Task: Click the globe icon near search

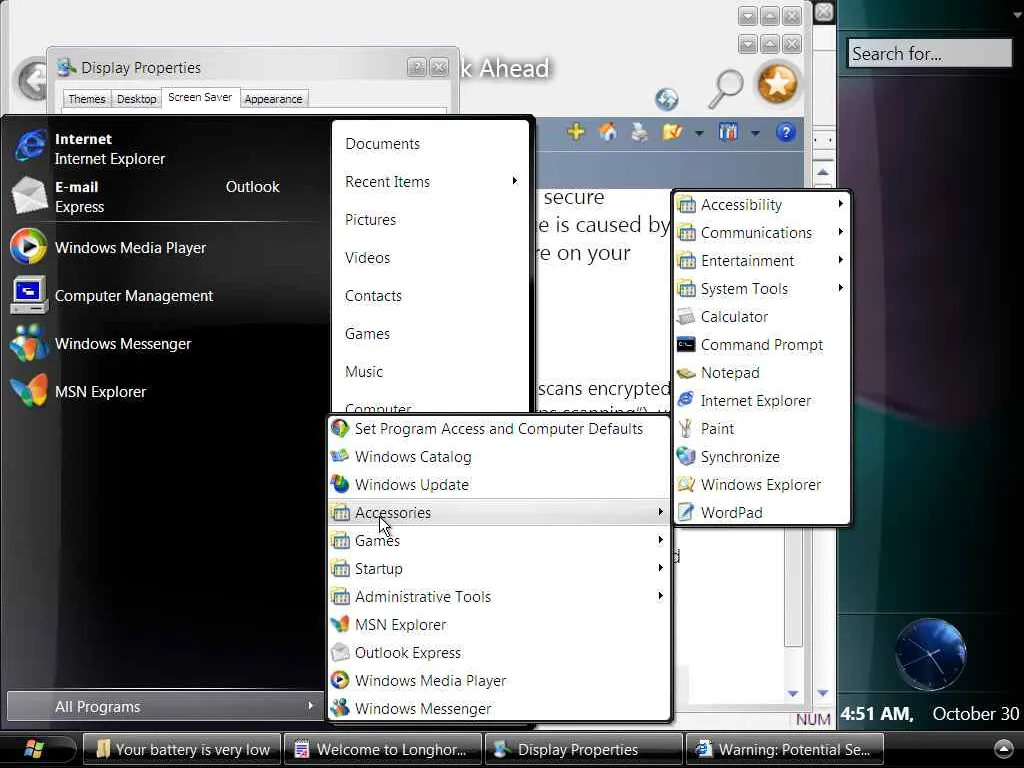Action: pos(667,99)
